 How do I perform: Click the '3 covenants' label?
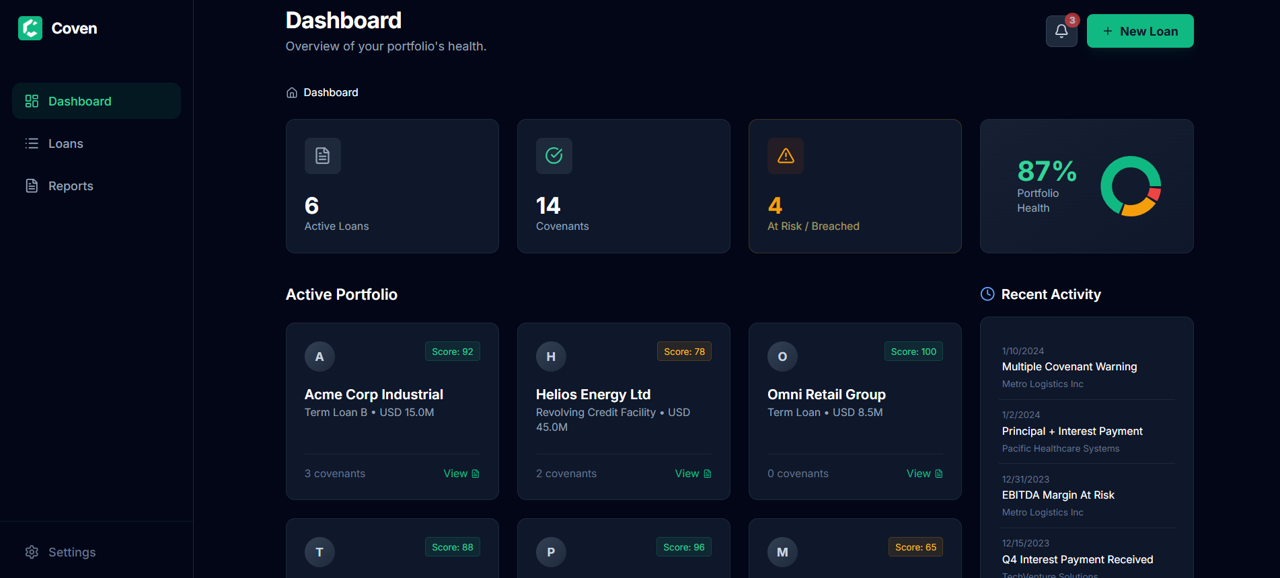click(335, 474)
